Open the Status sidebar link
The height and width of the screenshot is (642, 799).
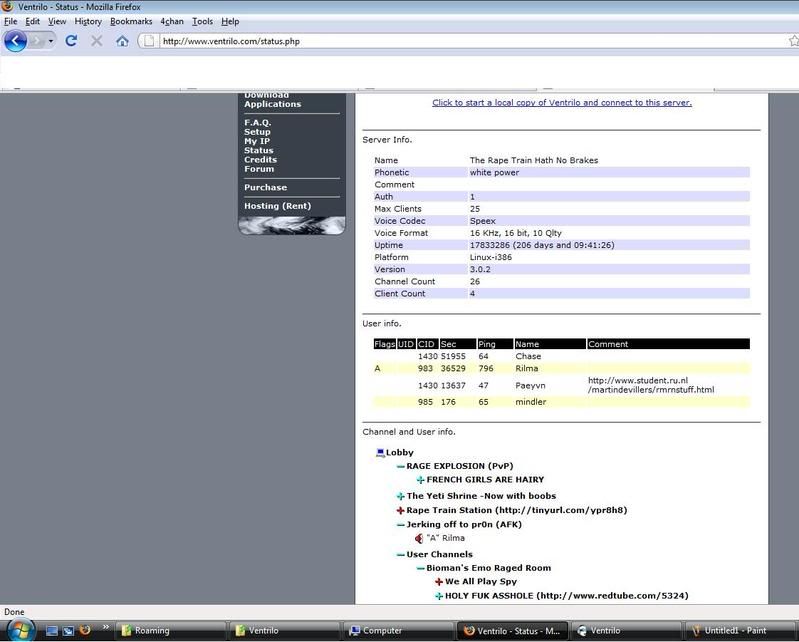pos(258,150)
